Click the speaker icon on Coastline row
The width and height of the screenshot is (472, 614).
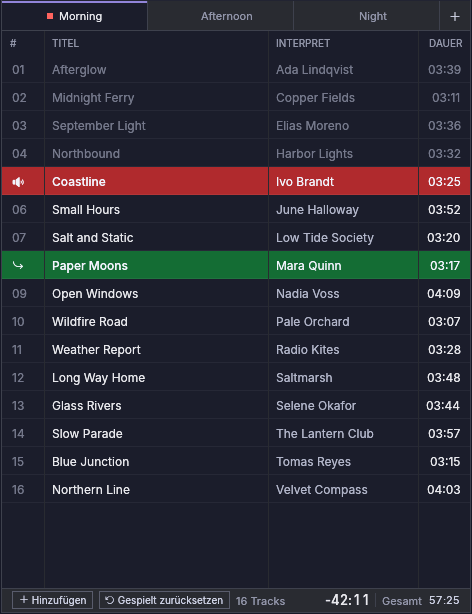pos(18,182)
